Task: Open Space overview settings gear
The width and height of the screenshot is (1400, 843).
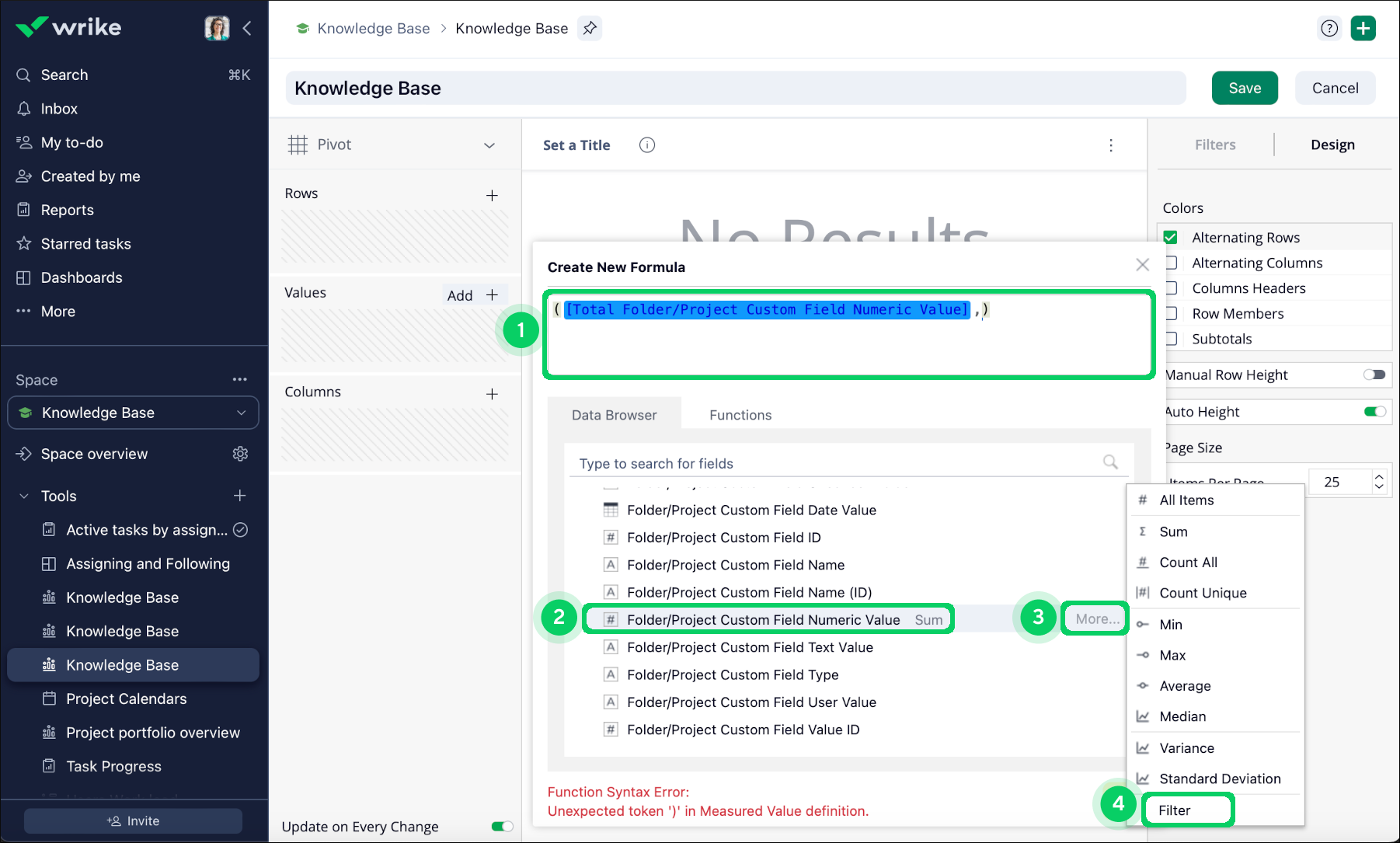Action: click(x=240, y=454)
